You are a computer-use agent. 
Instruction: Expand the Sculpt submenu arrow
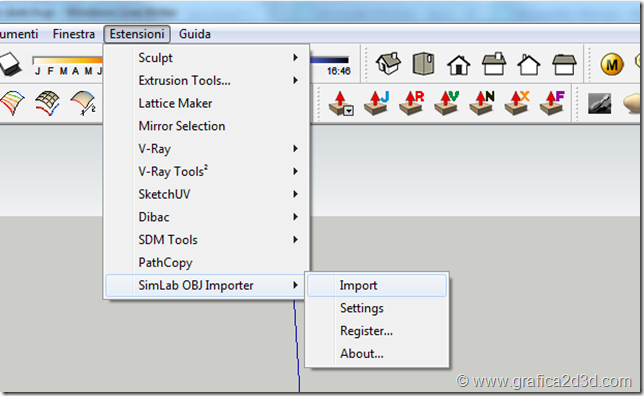[295, 58]
